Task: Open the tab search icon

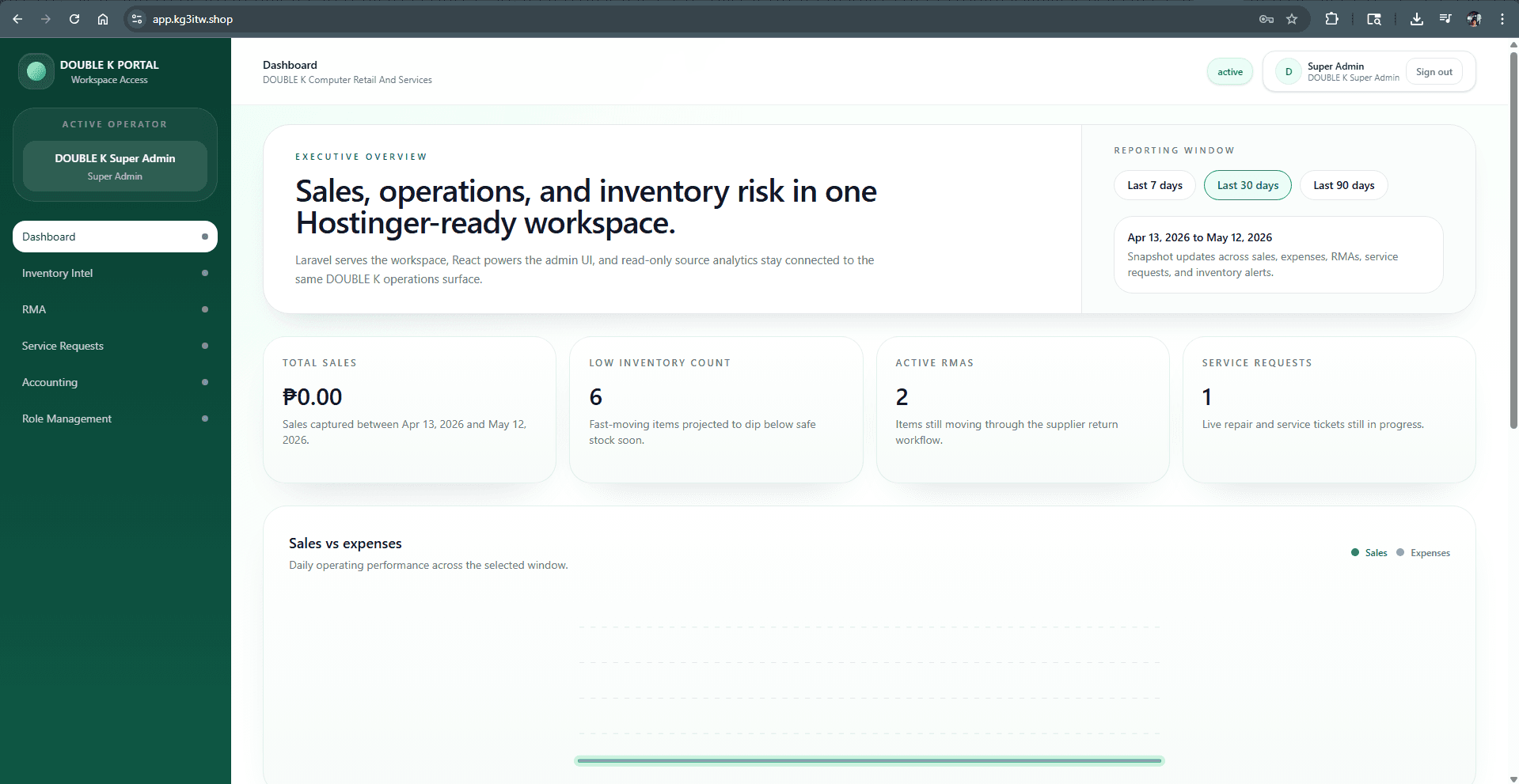Action: (x=1374, y=19)
